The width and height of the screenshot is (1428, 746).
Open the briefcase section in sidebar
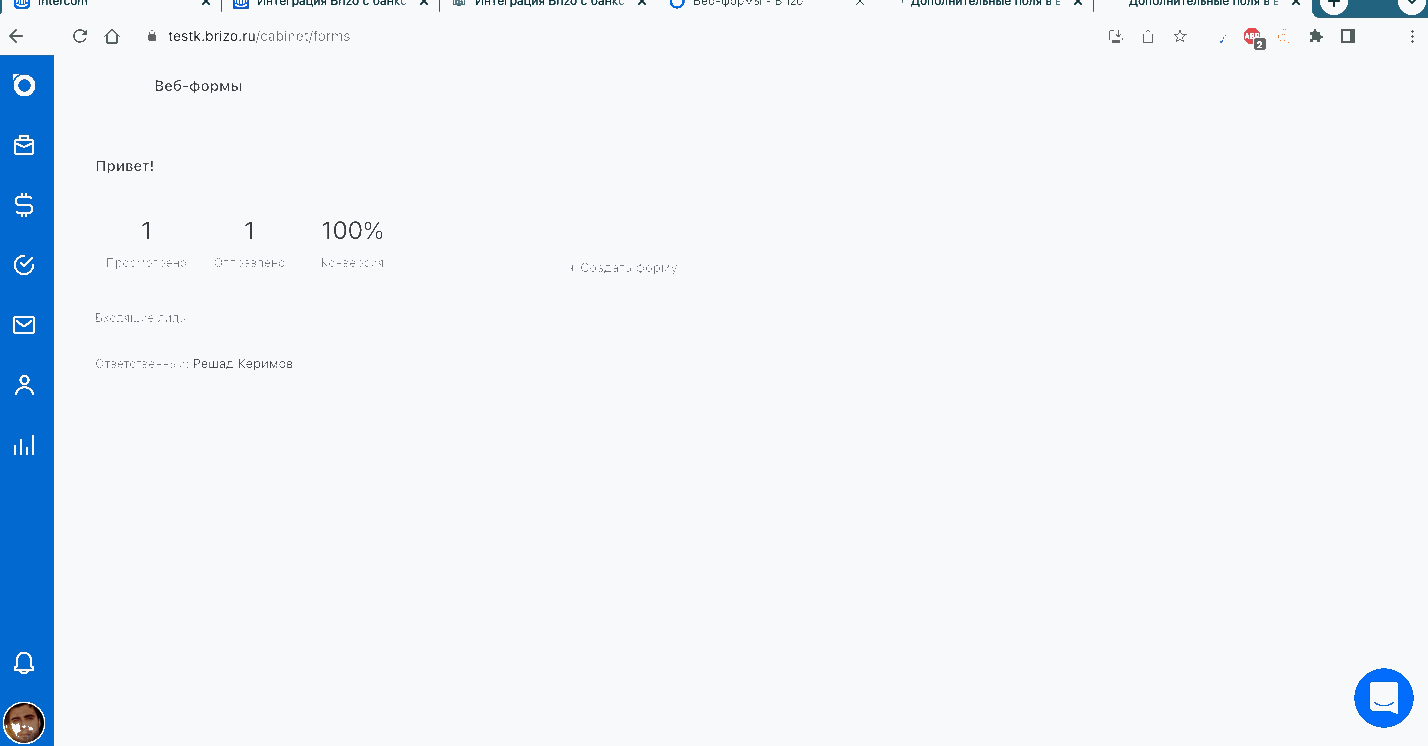coord(24,146)
